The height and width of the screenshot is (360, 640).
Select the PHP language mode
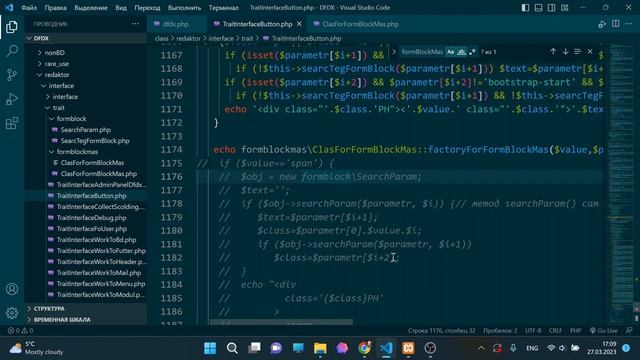point(576,331)
